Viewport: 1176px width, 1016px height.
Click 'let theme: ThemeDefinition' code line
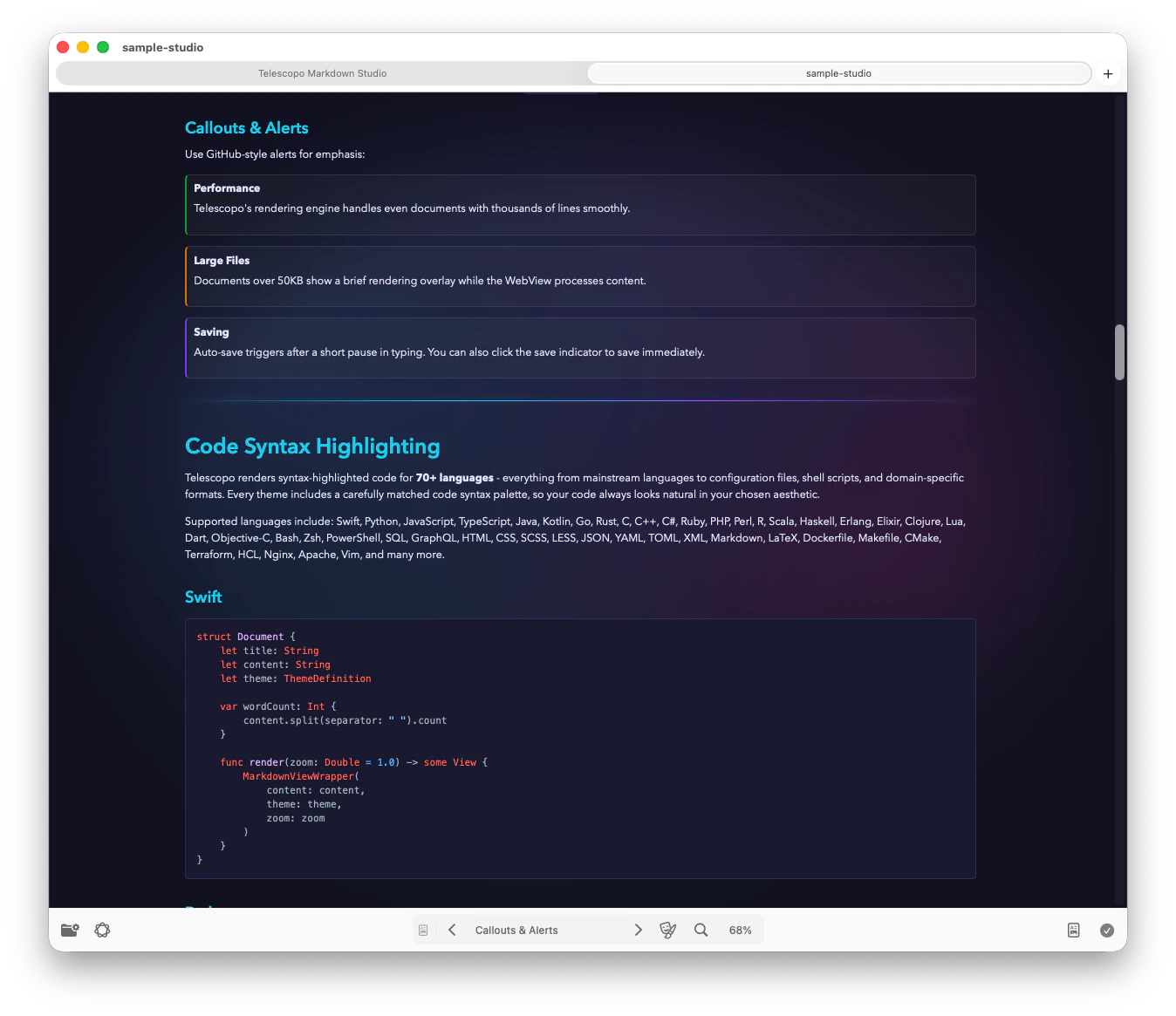click(296, 678)
